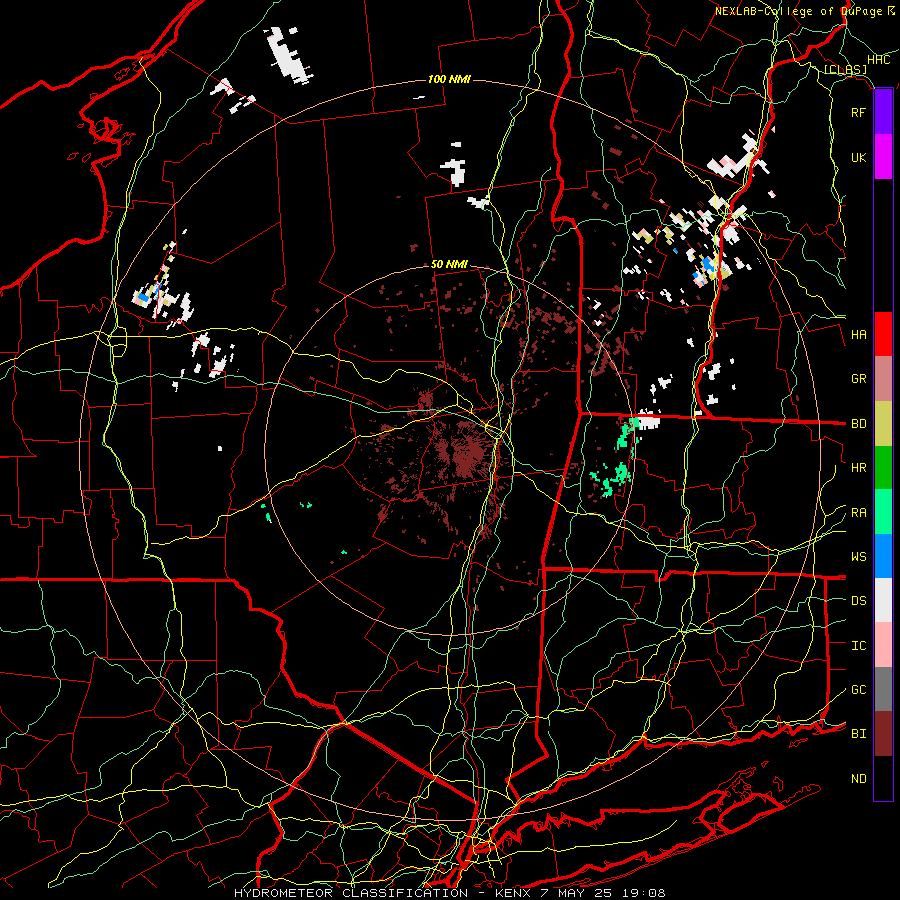Click the RF purple legend swatch
The width and height of the screenshot is (900, 900).
pos(883,112)
